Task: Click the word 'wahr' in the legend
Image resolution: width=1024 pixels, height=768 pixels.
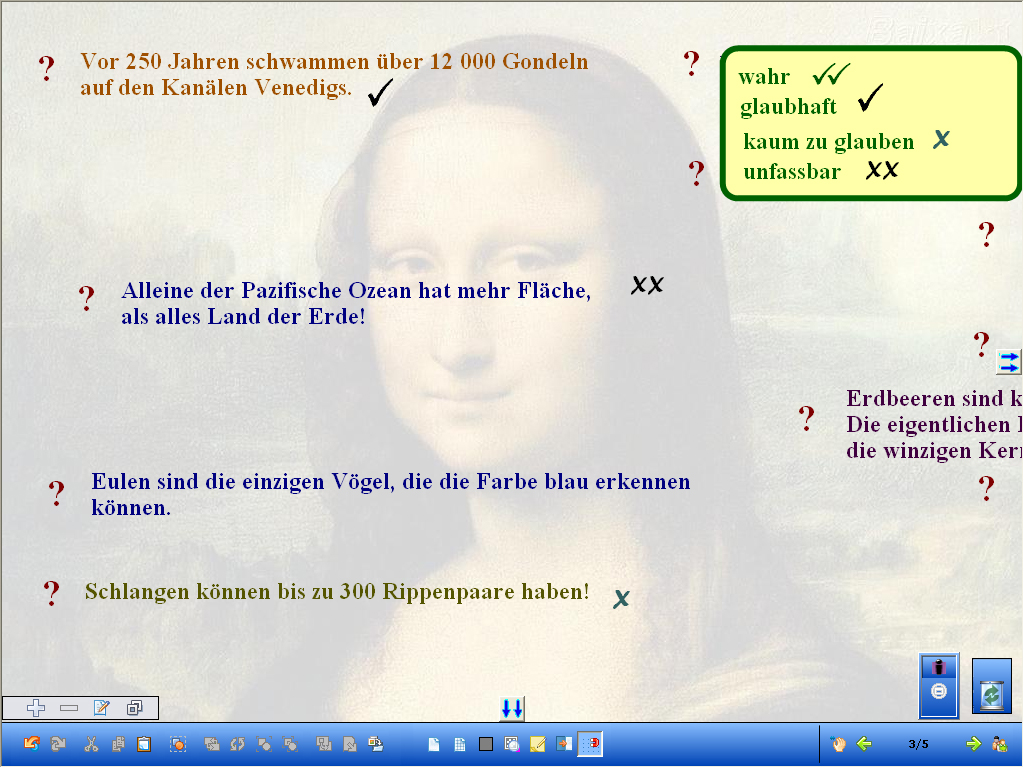Action: [x=764, y=77]
